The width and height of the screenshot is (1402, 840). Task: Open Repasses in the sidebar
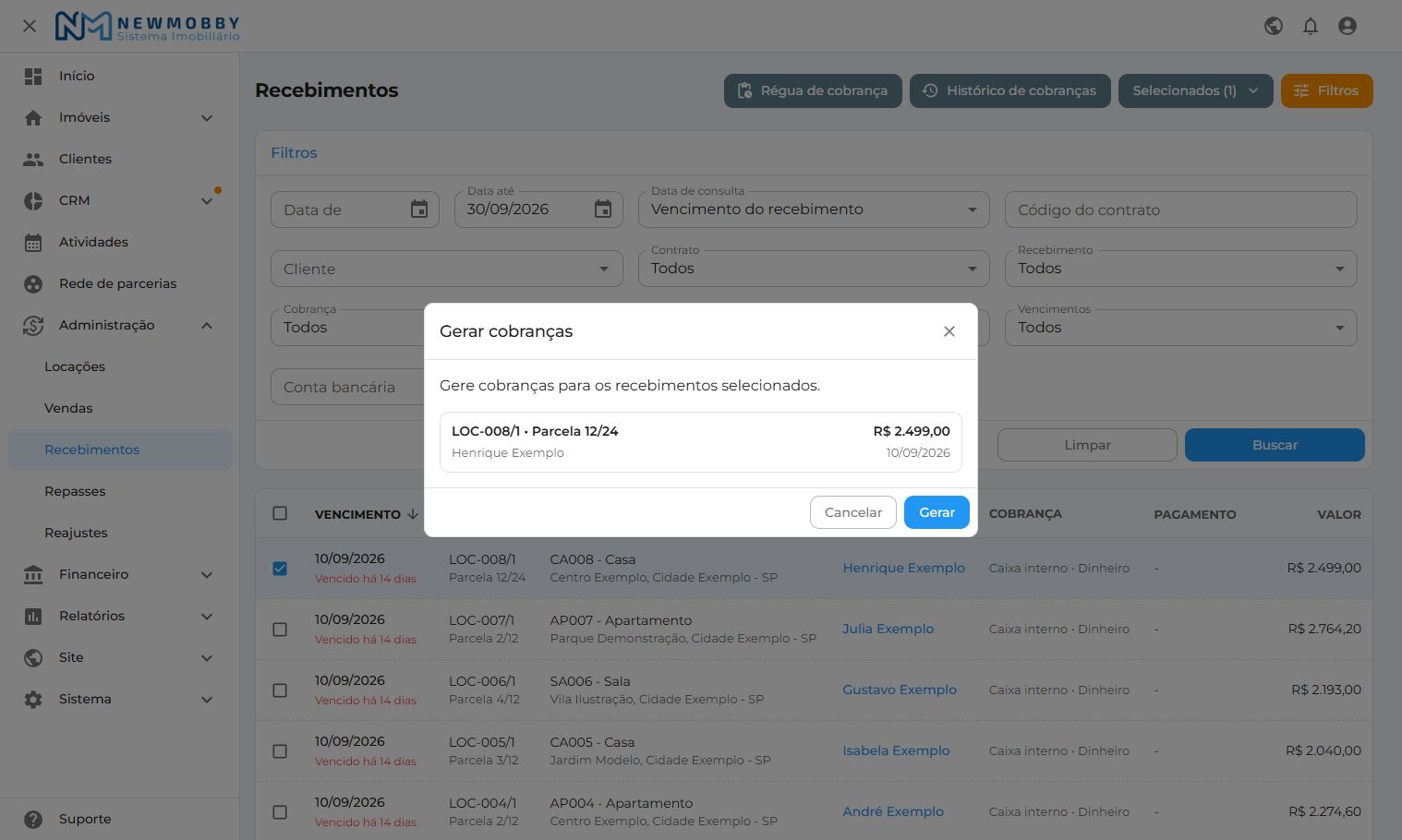pos(120,491)
